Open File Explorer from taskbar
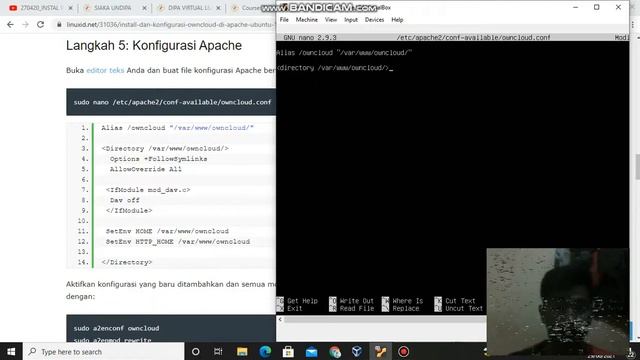The width and height of the screenshot is (640, 360). (x=242, y=351)
